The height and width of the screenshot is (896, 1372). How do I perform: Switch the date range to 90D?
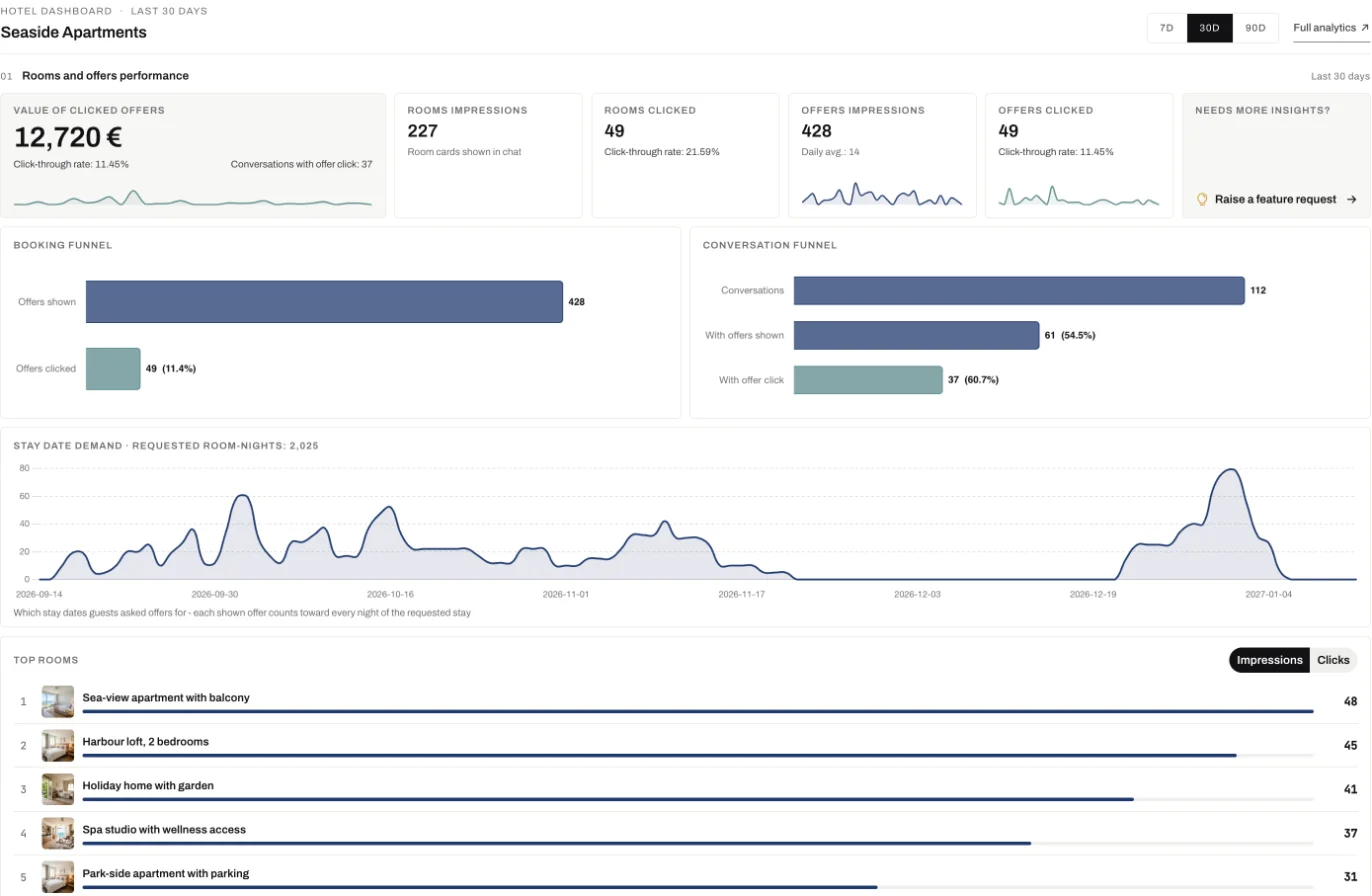(x=1255, y=28)
